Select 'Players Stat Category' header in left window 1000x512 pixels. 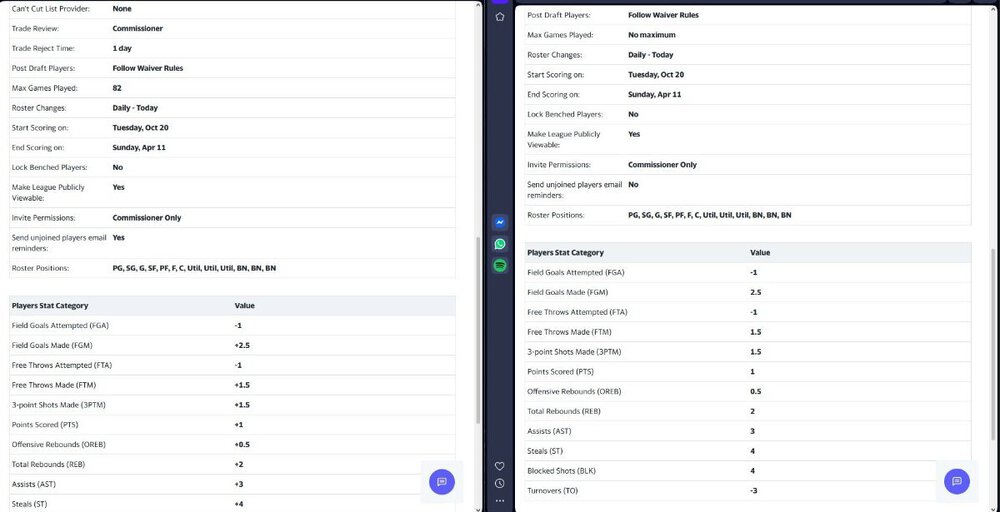(50, 305)
